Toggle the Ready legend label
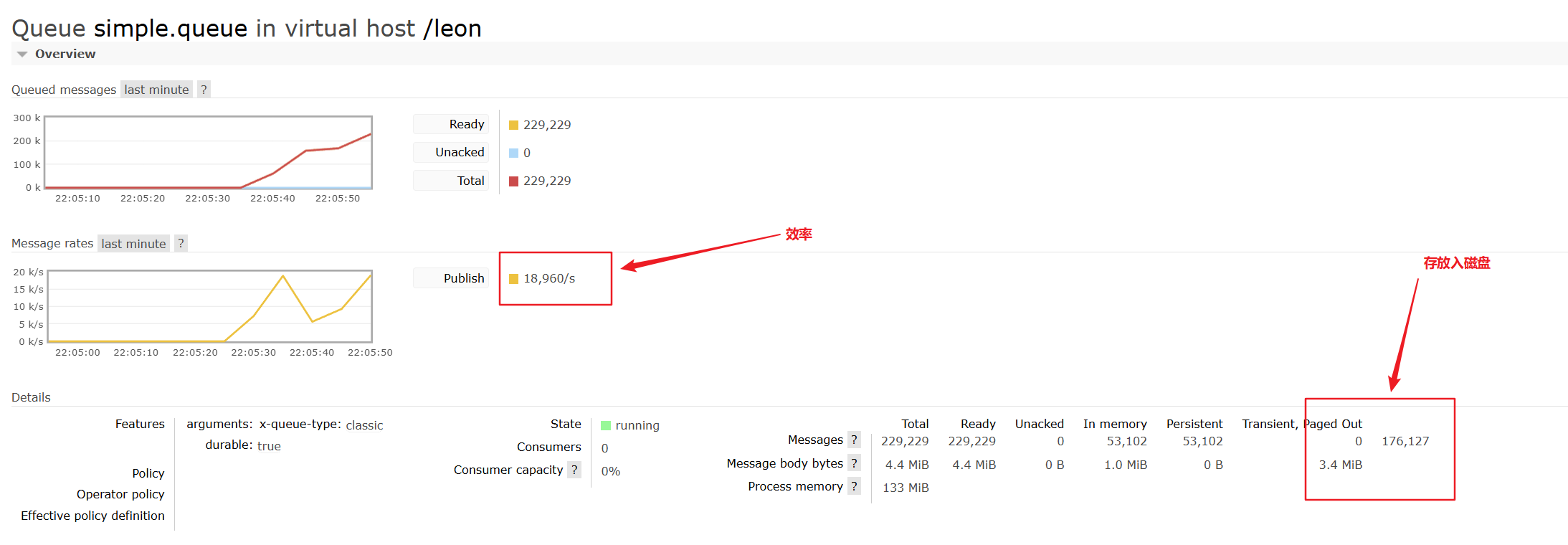 466,124
